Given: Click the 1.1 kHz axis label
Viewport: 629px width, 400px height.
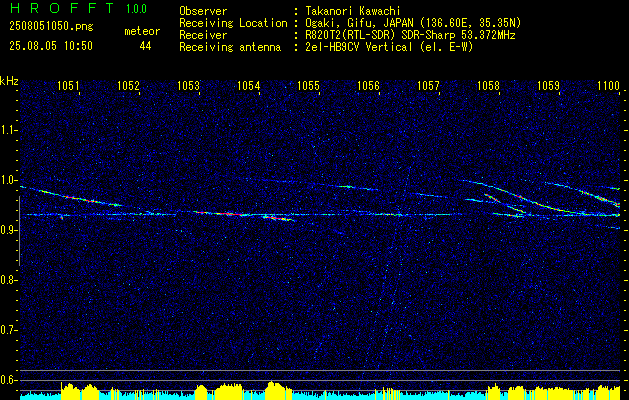Looking at the screenshot, I should 8,130.
